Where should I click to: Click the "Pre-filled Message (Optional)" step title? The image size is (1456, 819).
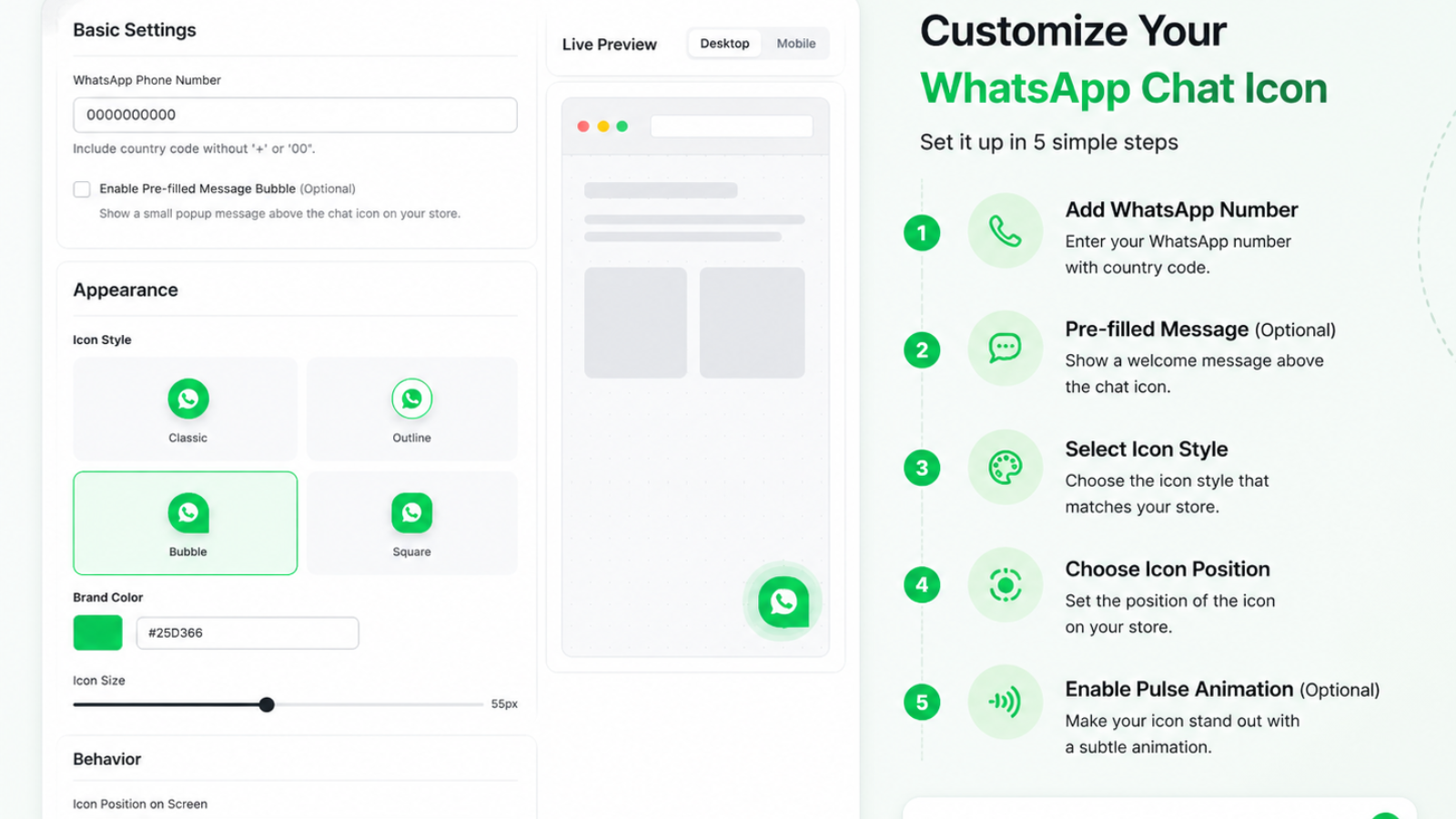pyautogui.click(x=1200, y=329)
